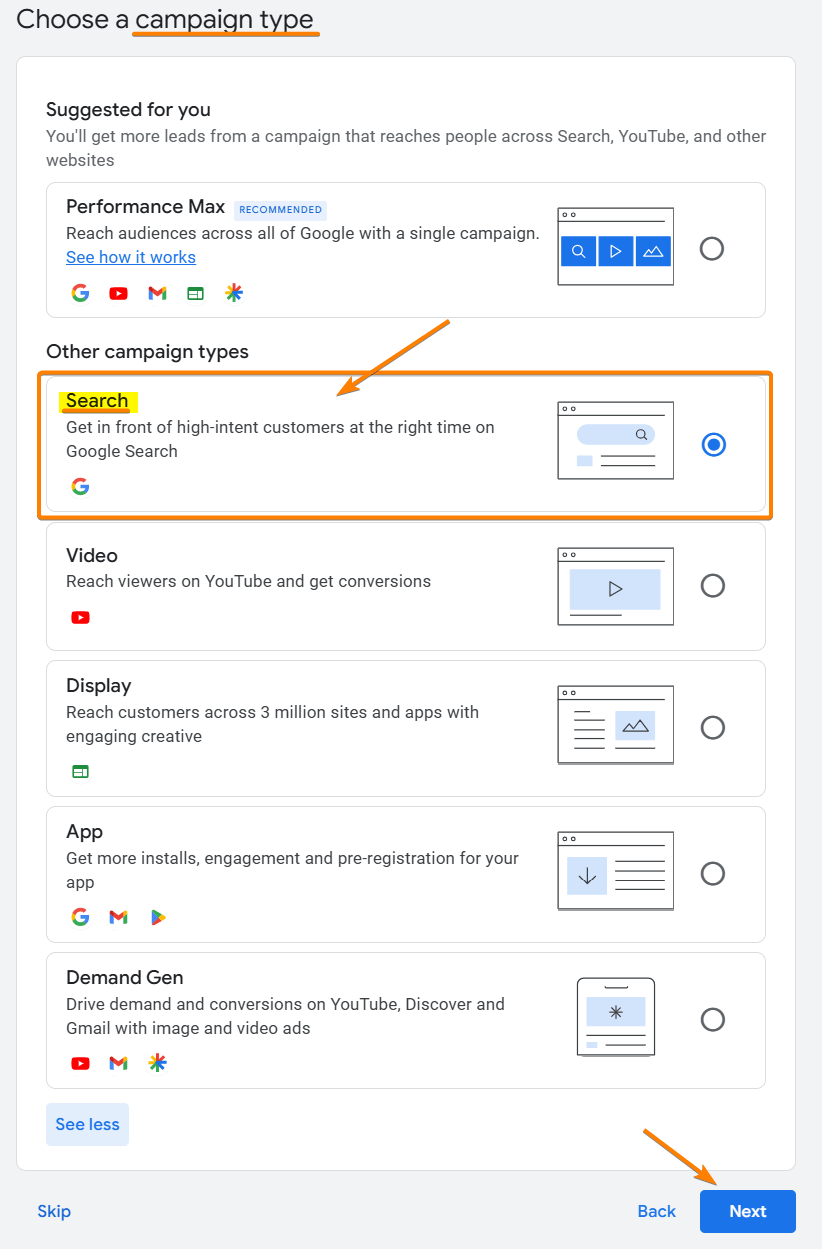Select the Video campaign radio button
Viewport: 822px width, 1249px height.
(x=712, y=585)
